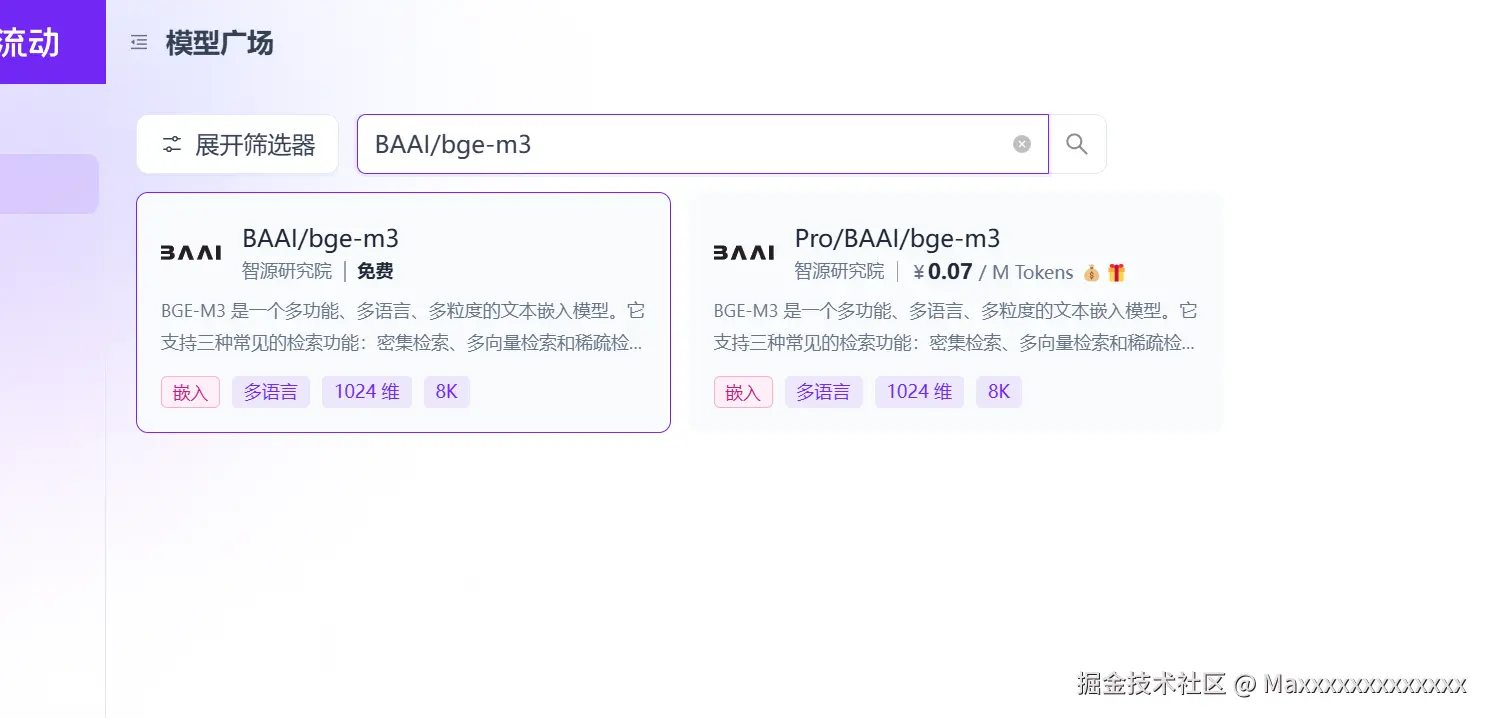This screenshot has height=718, width=1487.
Task: Open the Pro/BAAI/bge-m3 model card title
Action: pyautogui.click(x=897, y=238)
